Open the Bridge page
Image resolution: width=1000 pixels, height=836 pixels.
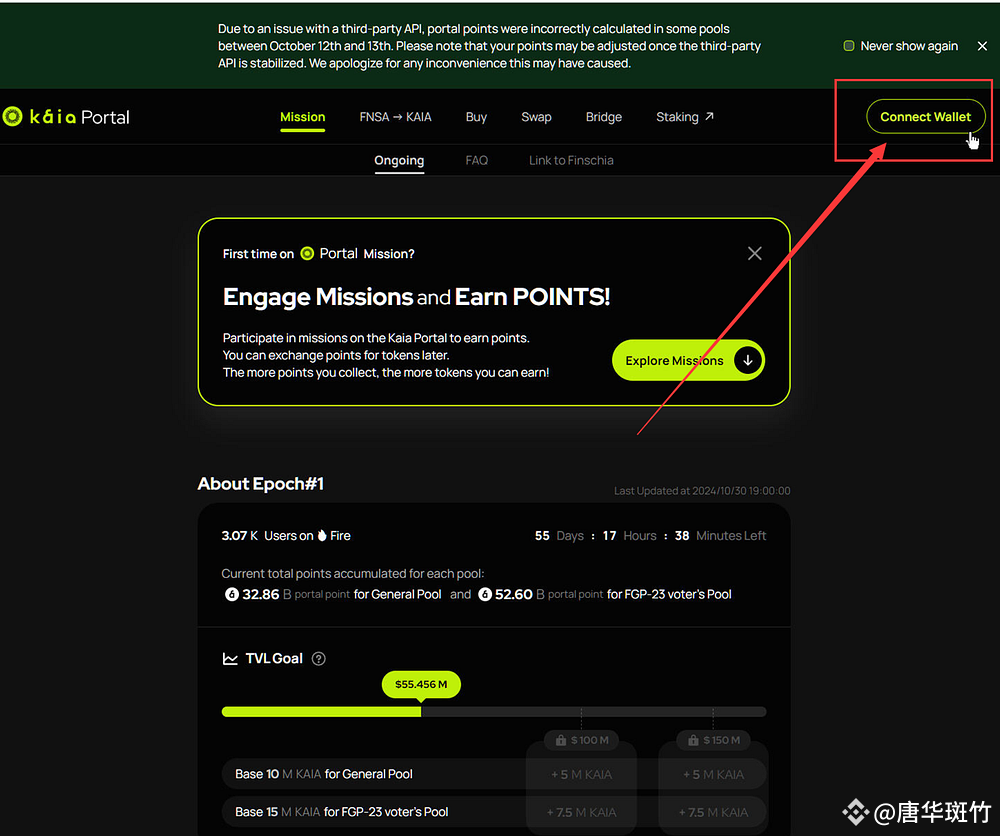click(603, 117)
